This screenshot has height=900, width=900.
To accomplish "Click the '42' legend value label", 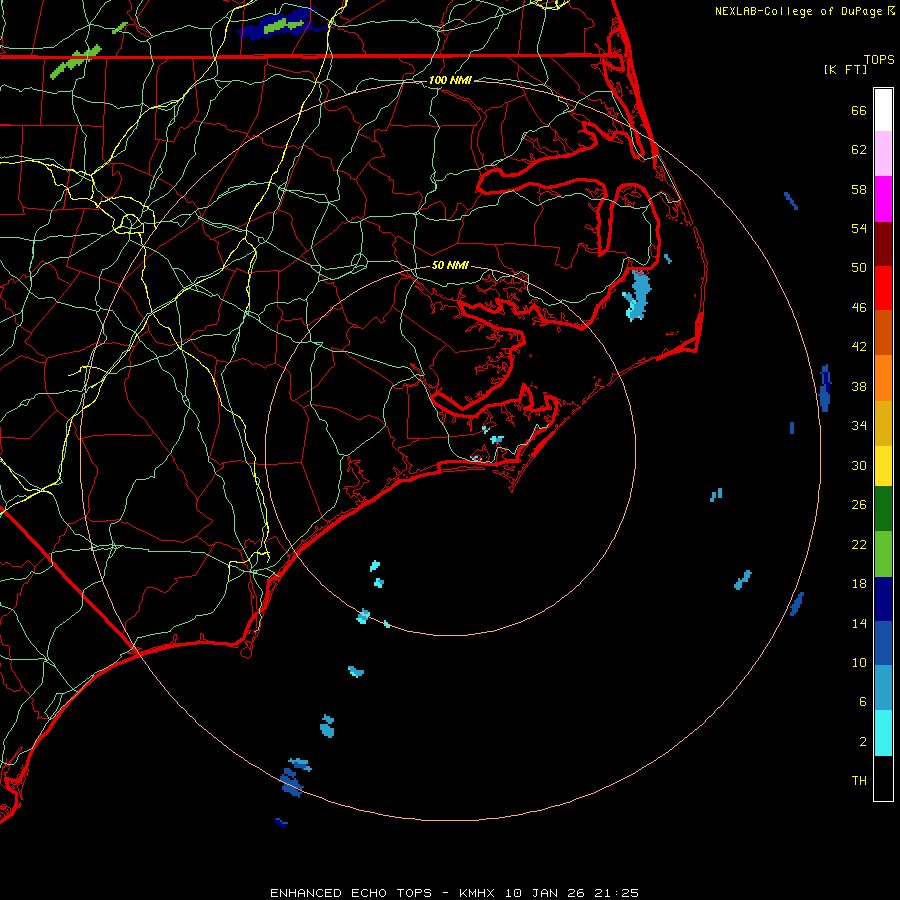I will click(x=859, y=346).
